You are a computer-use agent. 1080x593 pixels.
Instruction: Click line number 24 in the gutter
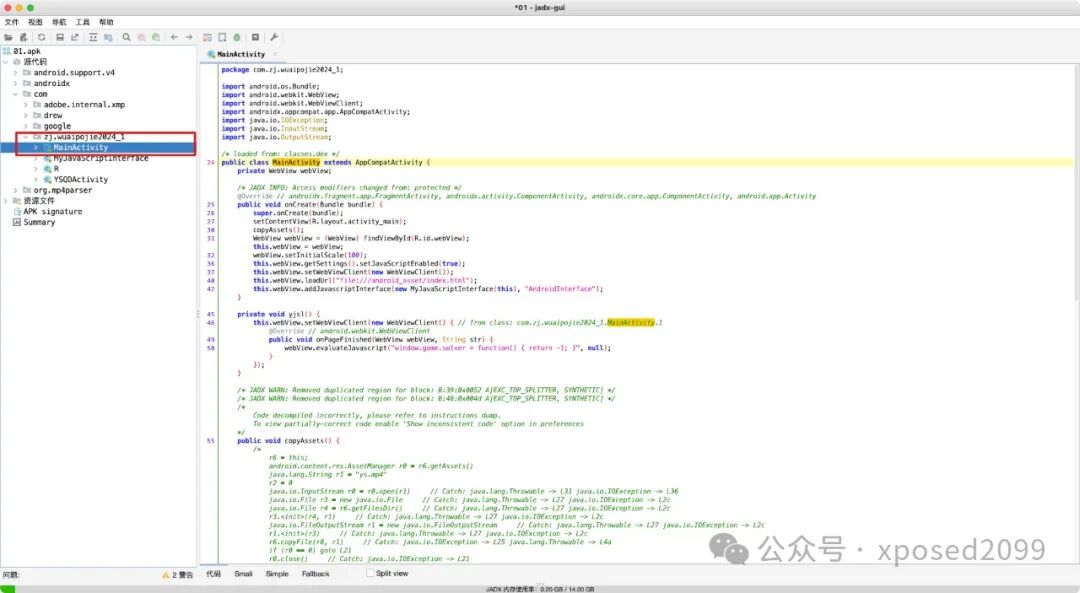[x=211, y=163]
